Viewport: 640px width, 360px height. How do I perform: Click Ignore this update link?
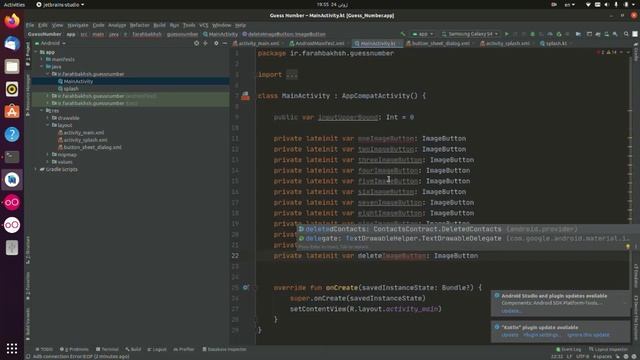(x=588, y=335)
